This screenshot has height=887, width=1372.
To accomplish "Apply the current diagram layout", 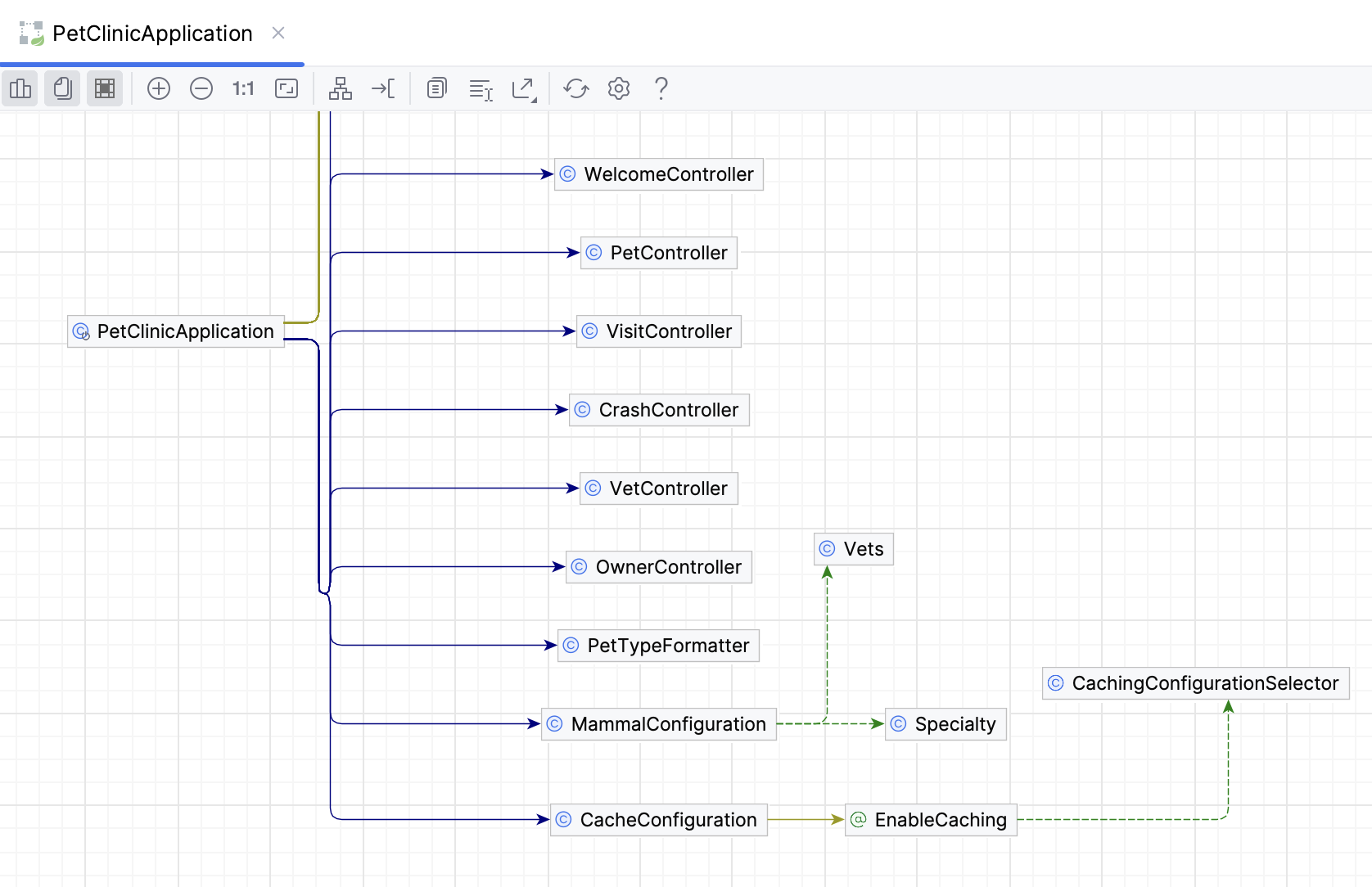I will click(x=341, y=88).
